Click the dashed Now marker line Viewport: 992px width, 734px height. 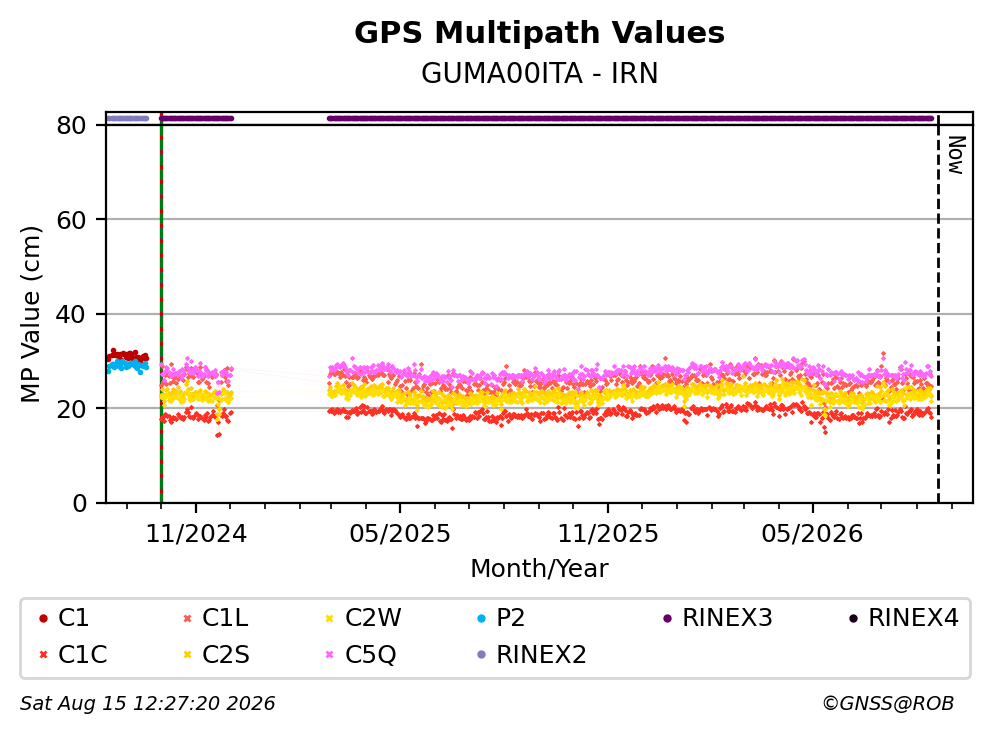938,310
